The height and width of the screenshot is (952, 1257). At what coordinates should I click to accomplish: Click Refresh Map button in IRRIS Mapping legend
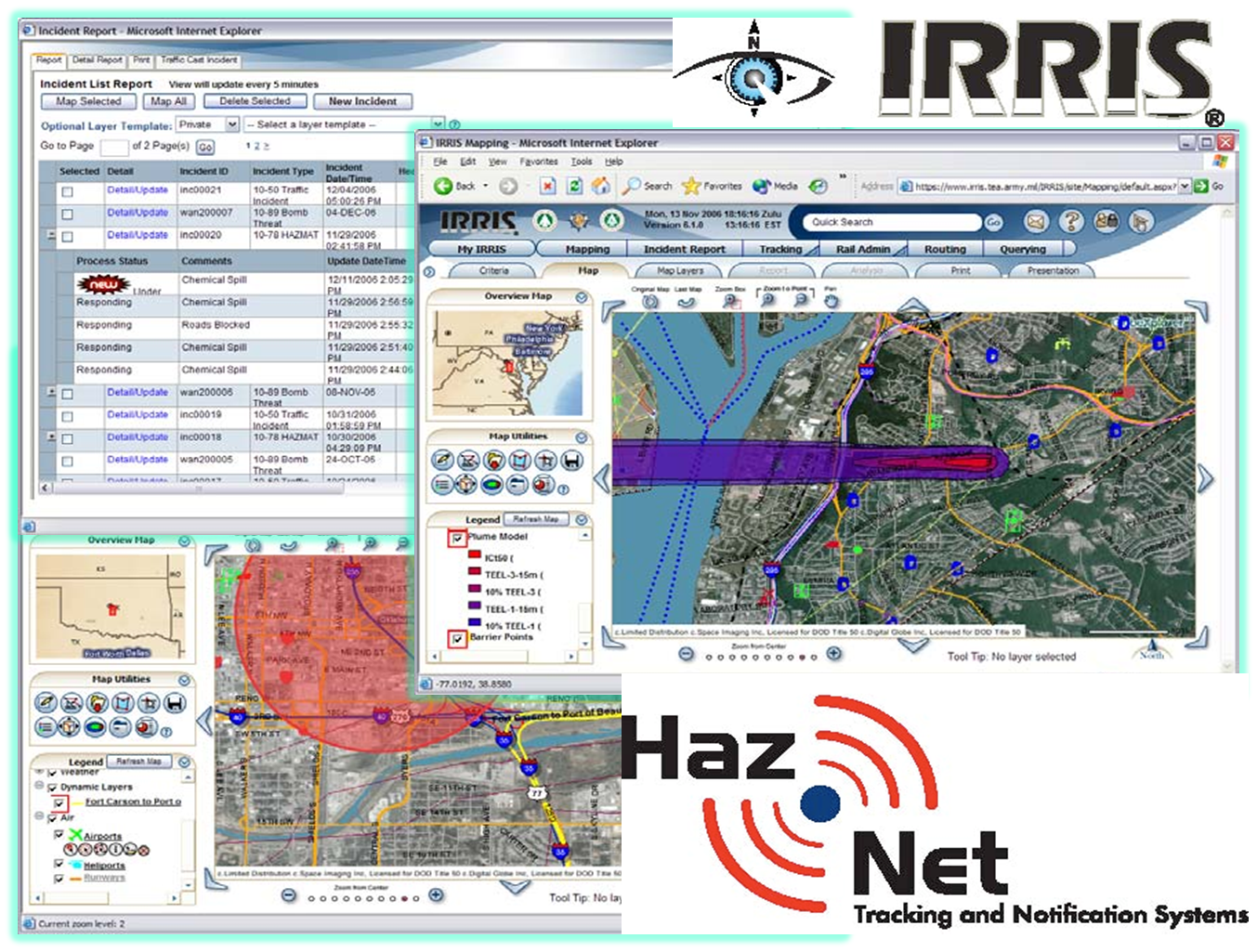536,519
